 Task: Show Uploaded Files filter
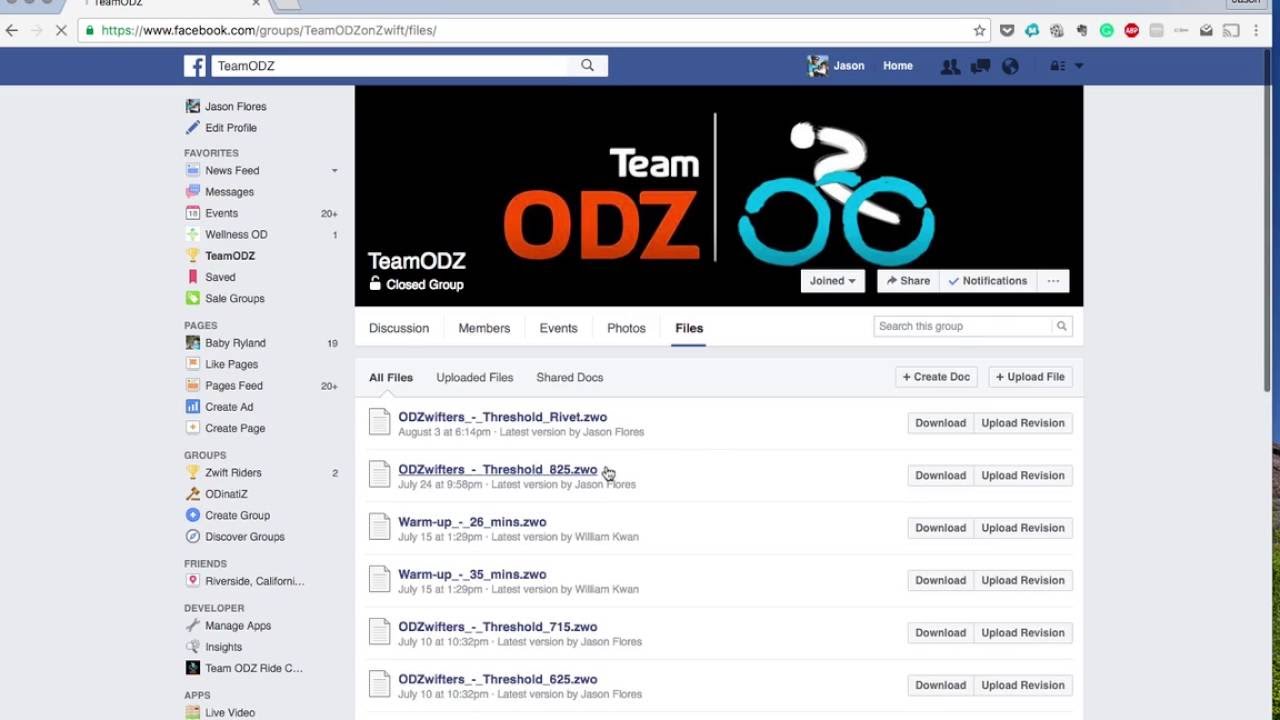(x=475, y=377)
